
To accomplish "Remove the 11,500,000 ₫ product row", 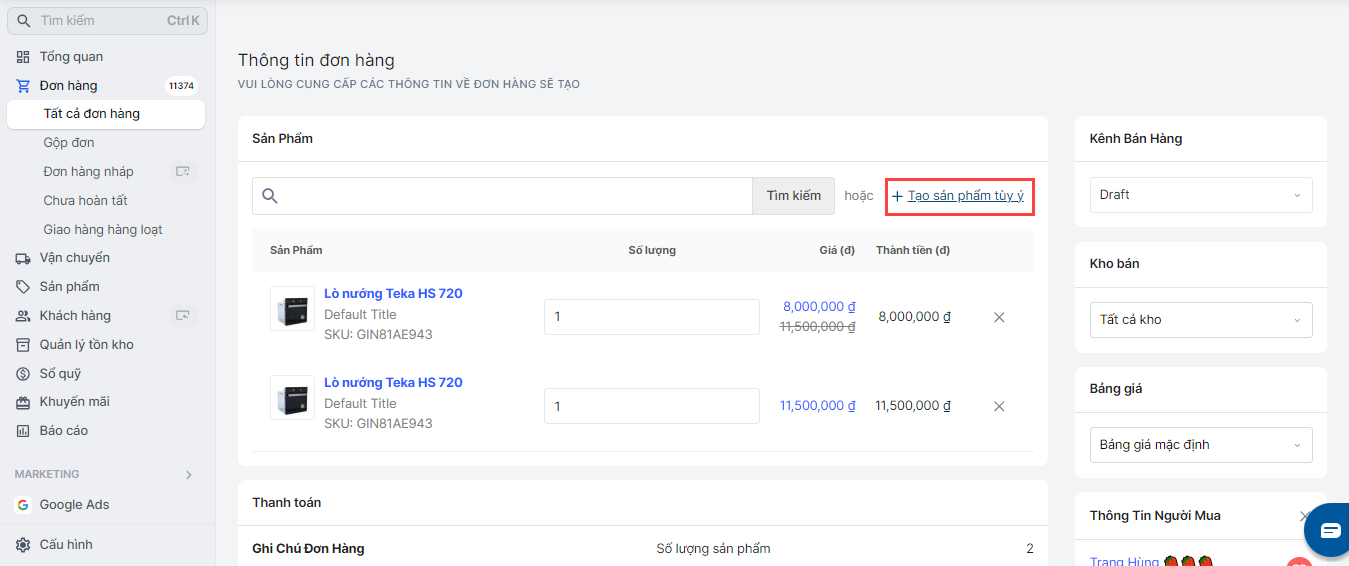I will [999, 406].
